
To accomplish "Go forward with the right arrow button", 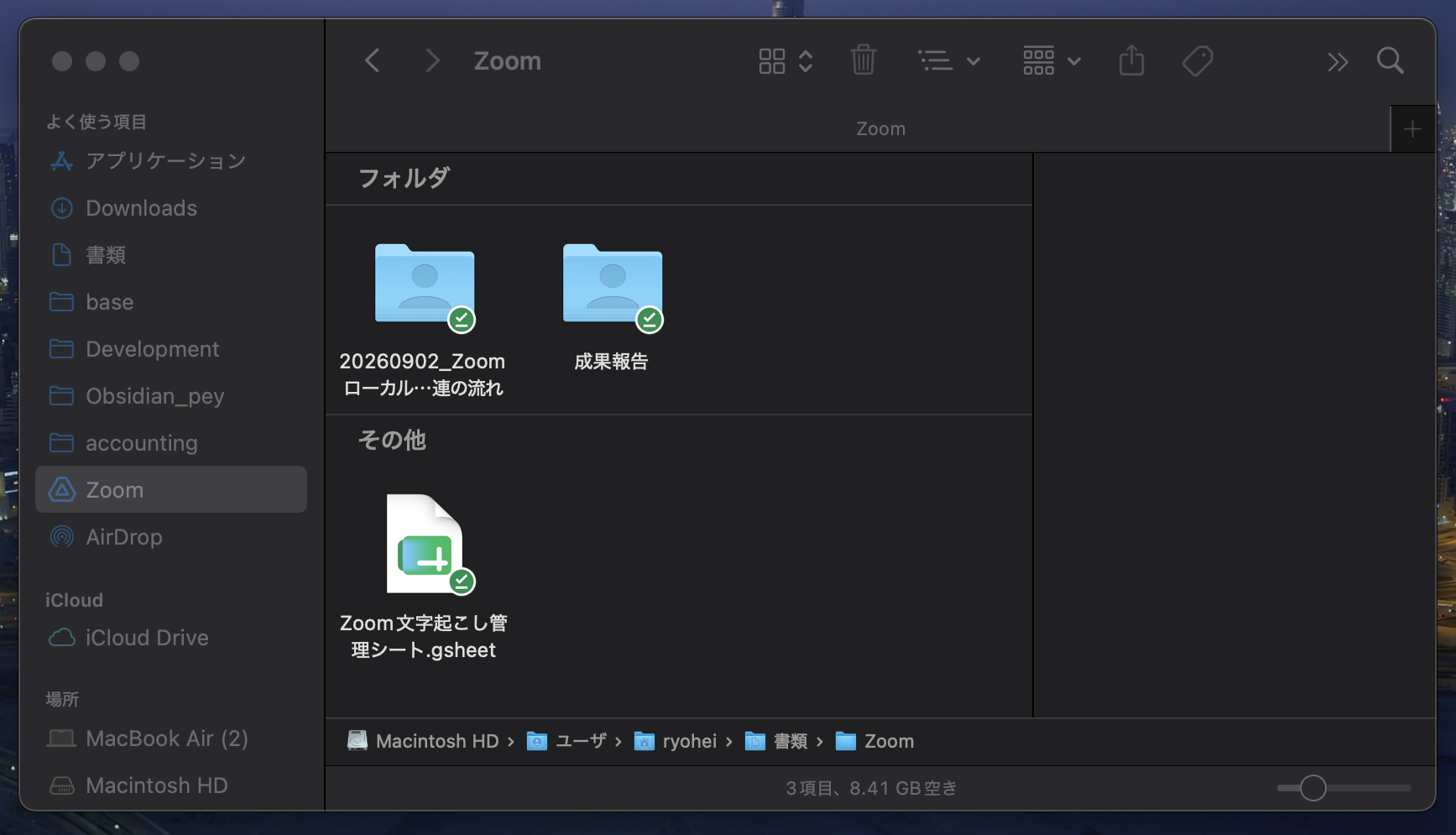I will [x=432, y=60].
